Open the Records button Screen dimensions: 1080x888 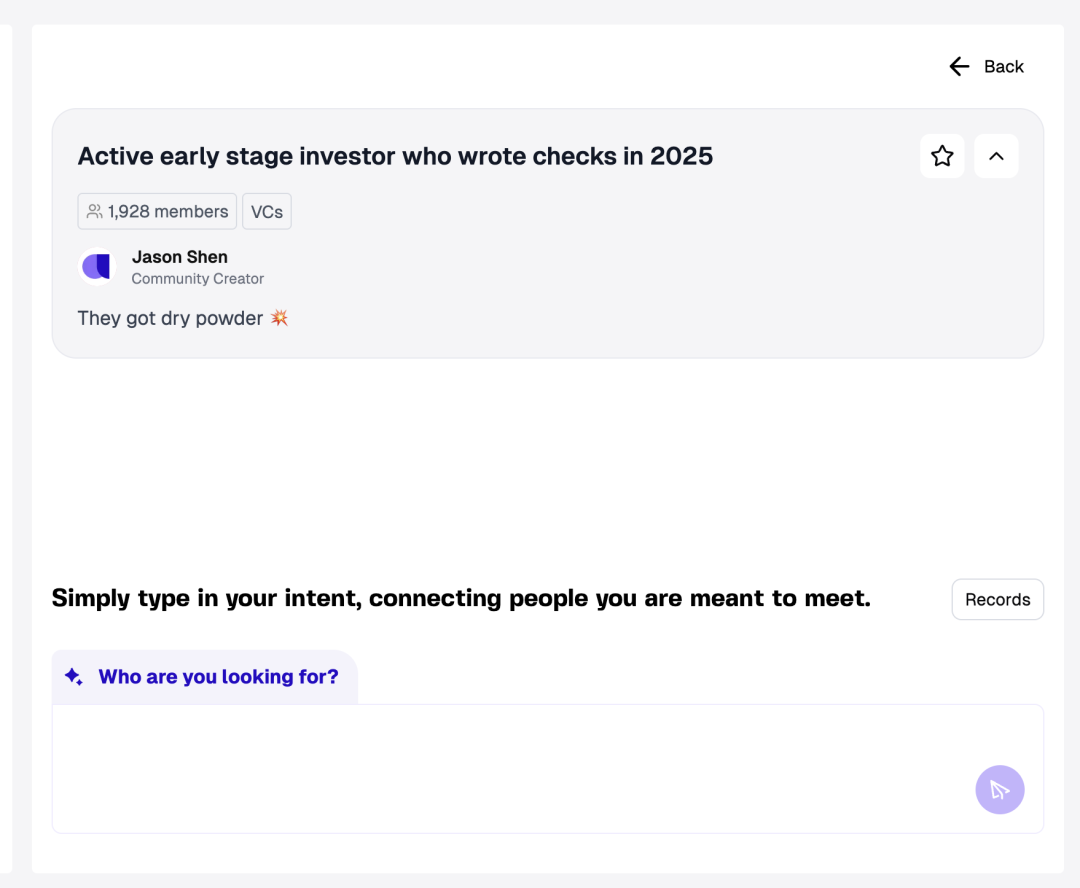click(997, 600)
